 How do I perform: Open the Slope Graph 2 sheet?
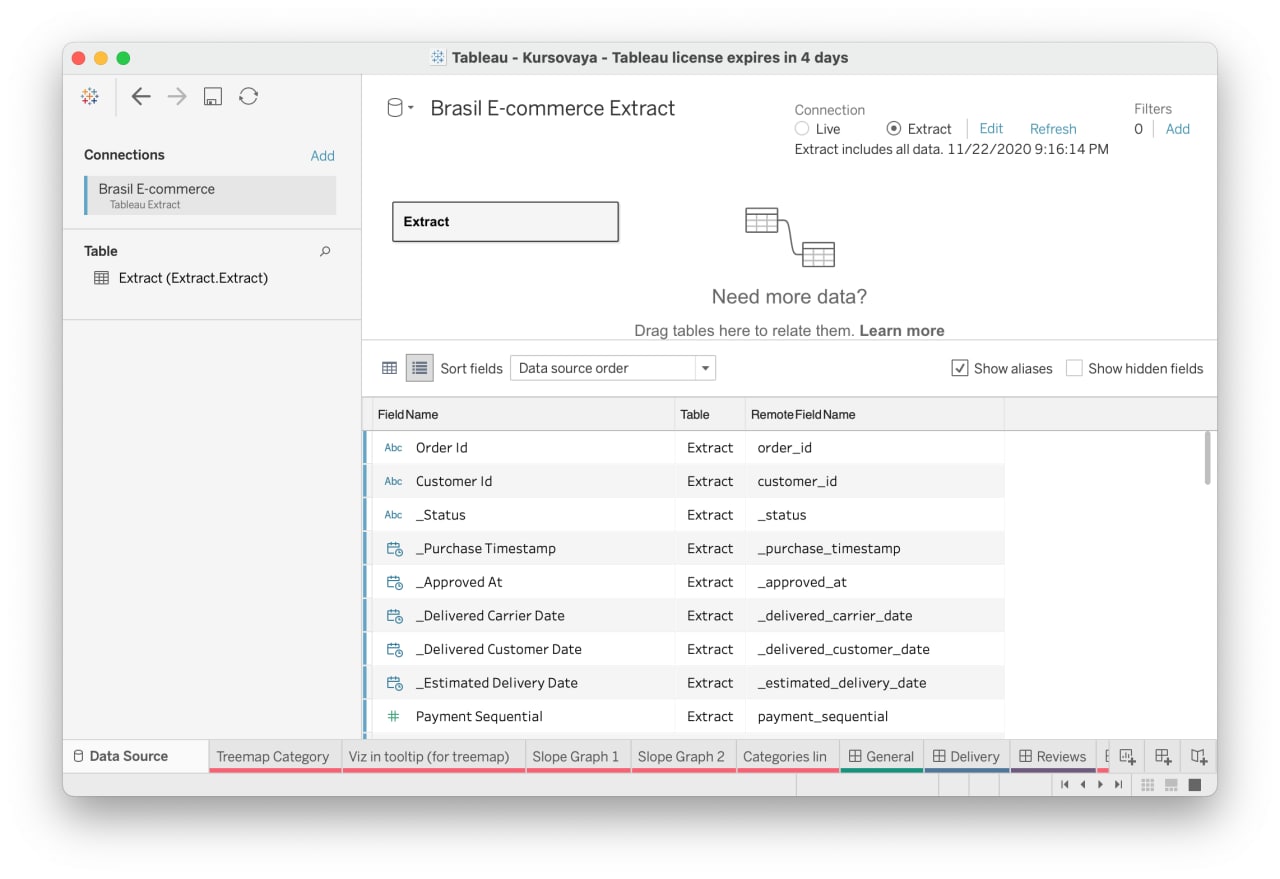682,757
